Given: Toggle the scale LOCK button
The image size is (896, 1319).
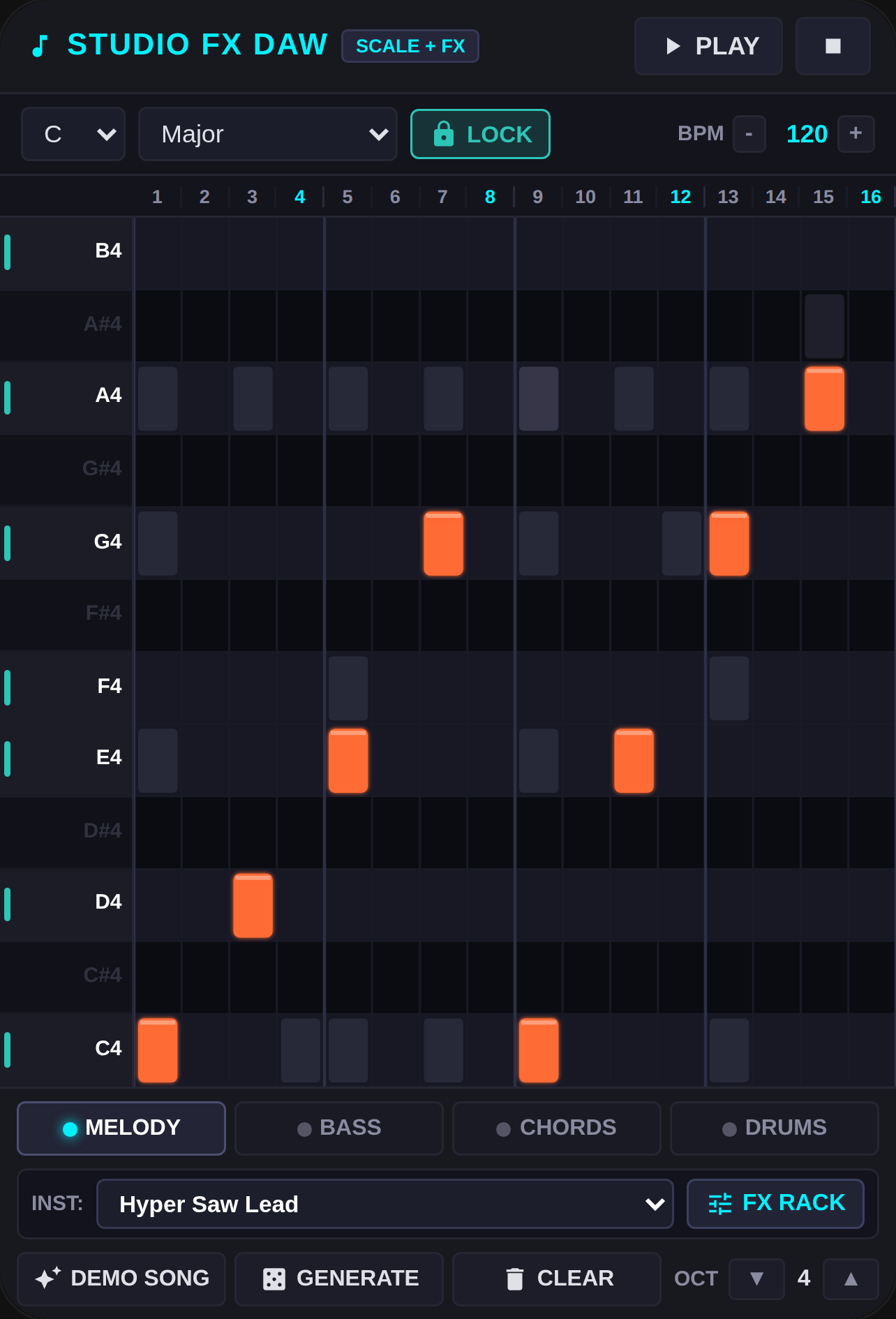Looking at the screenshot, I should [x=480, y=134].
